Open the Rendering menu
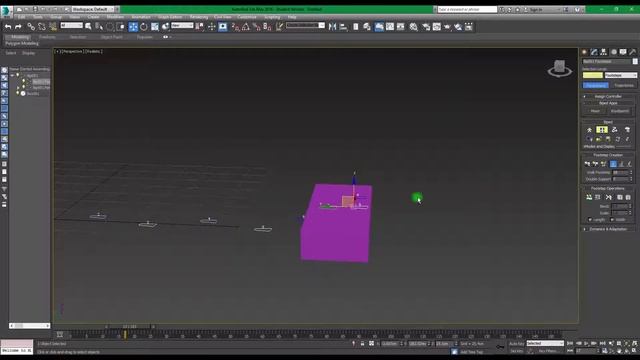This screenshot has width=640, height=360. click(199, 17)
